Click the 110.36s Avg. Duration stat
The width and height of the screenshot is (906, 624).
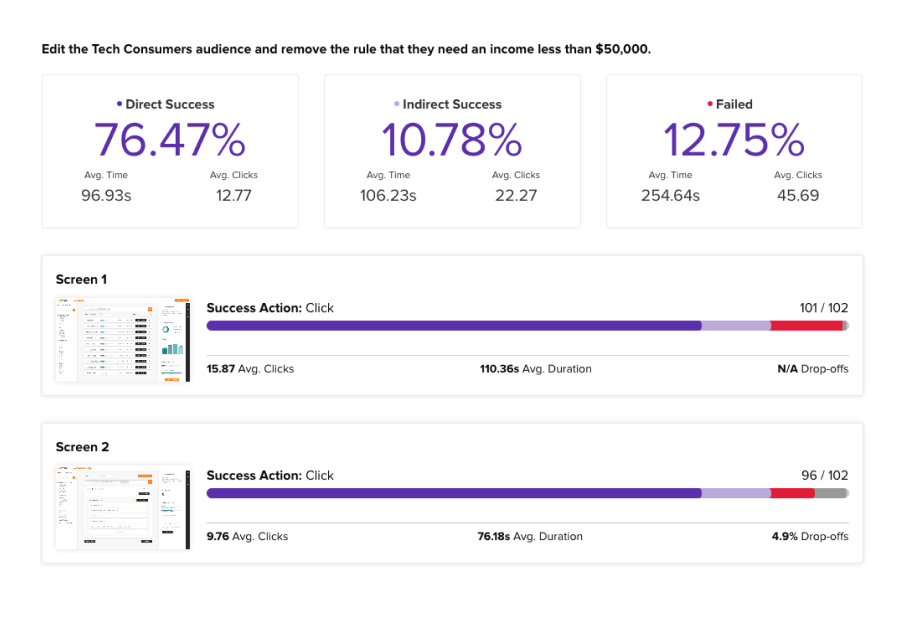point(536,369)
